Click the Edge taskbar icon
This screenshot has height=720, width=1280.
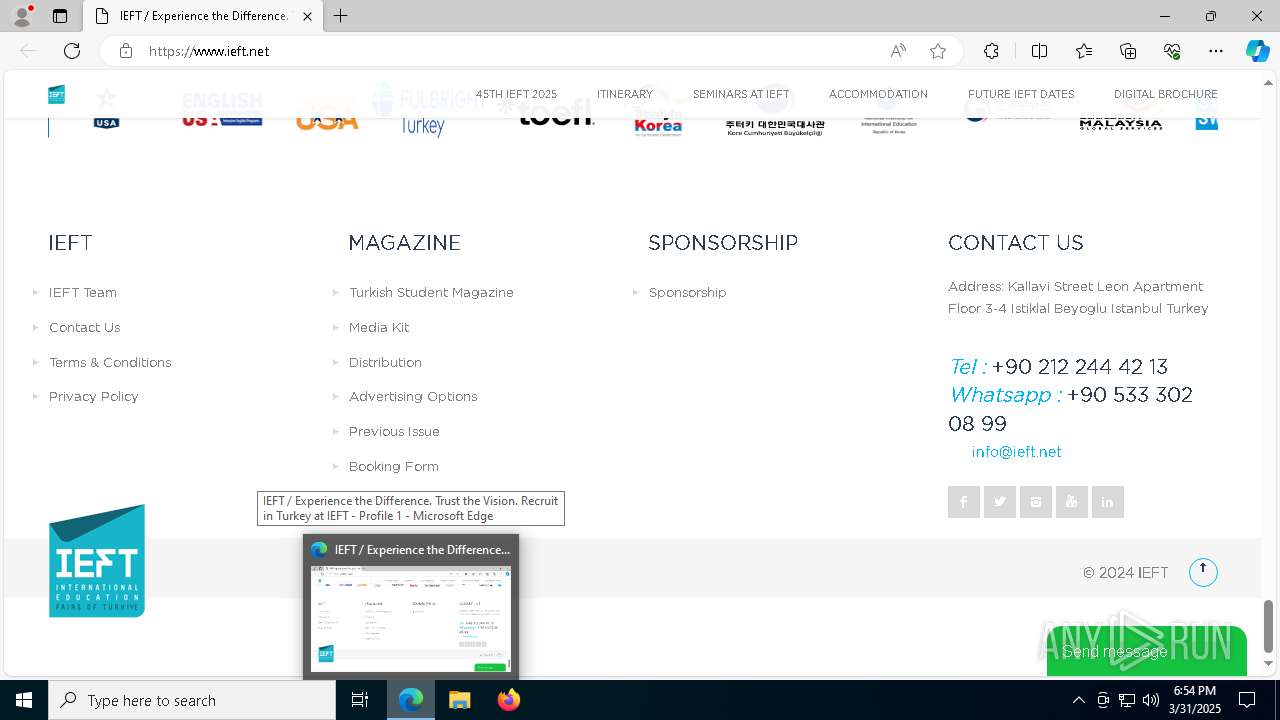(x=411, y=700)
